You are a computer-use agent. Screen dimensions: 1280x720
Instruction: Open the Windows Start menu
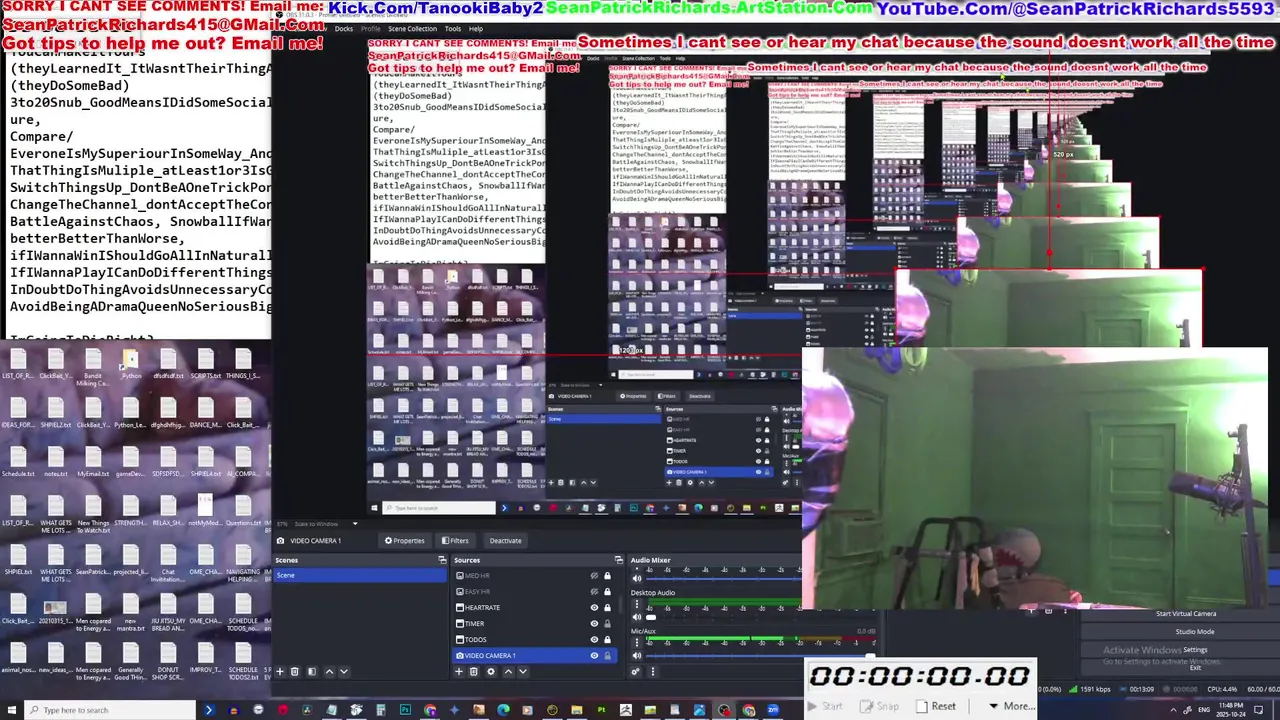coord(11,710)
